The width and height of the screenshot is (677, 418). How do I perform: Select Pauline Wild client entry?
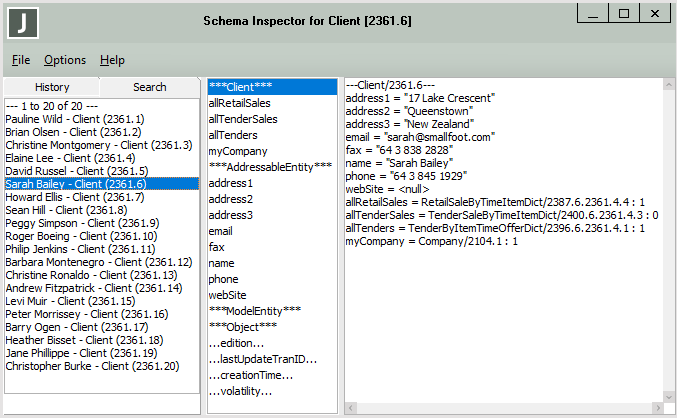(75, 119)
